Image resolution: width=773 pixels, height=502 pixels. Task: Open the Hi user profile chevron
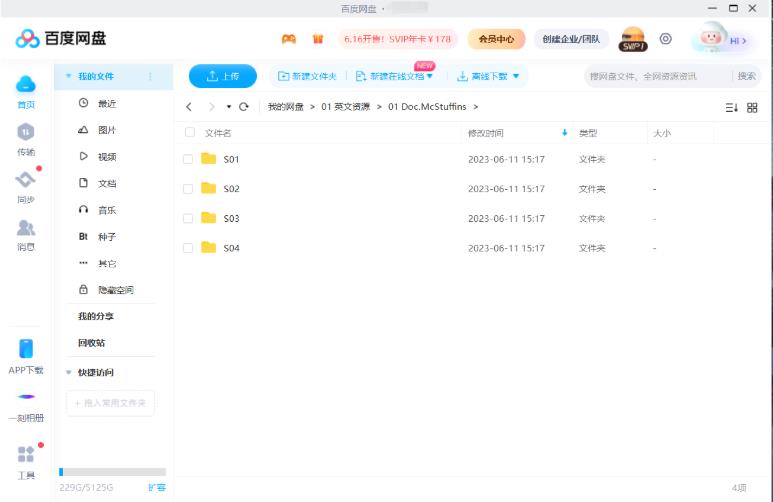(744, 41)
